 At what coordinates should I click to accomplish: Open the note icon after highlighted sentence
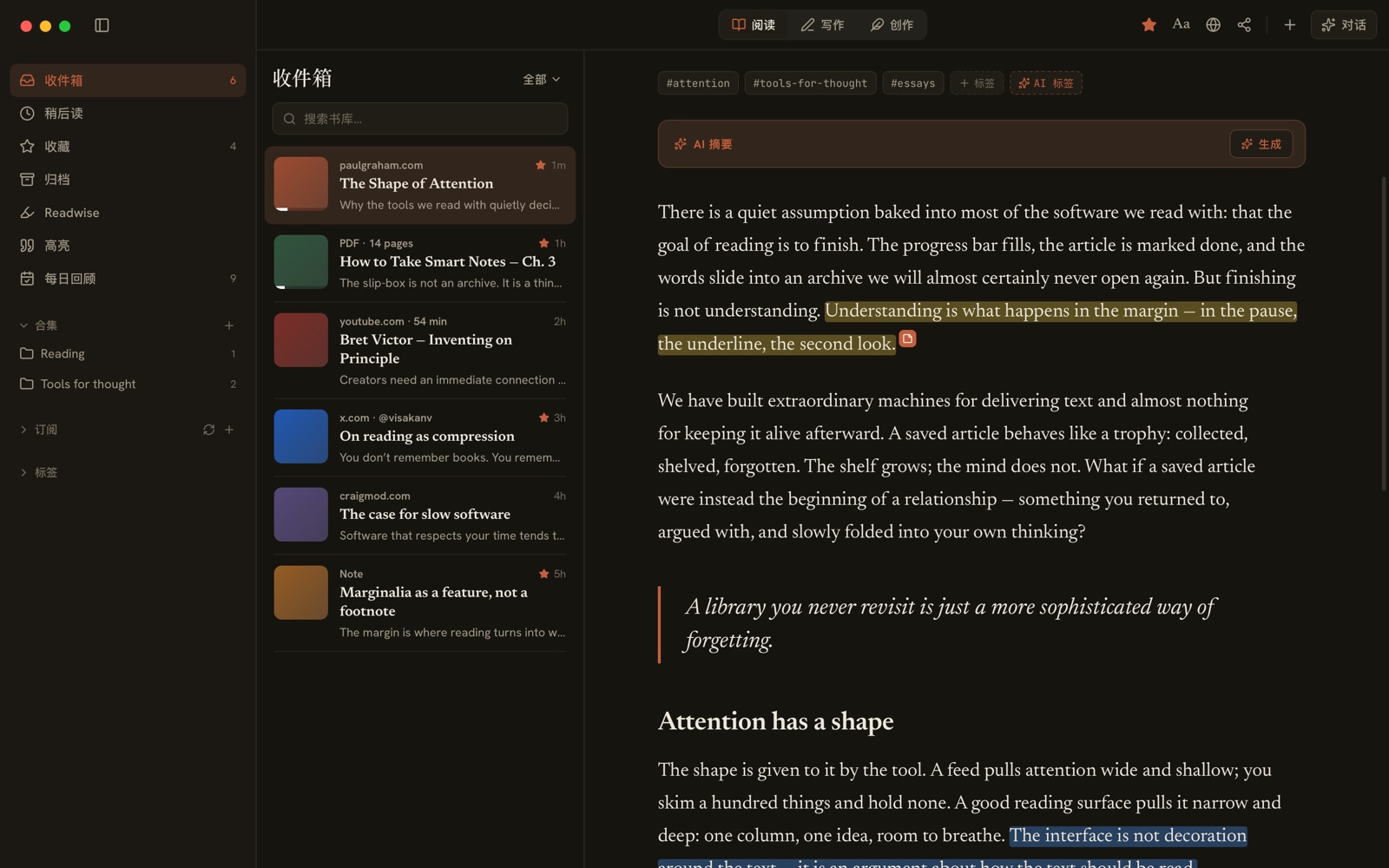coord(907,339)
